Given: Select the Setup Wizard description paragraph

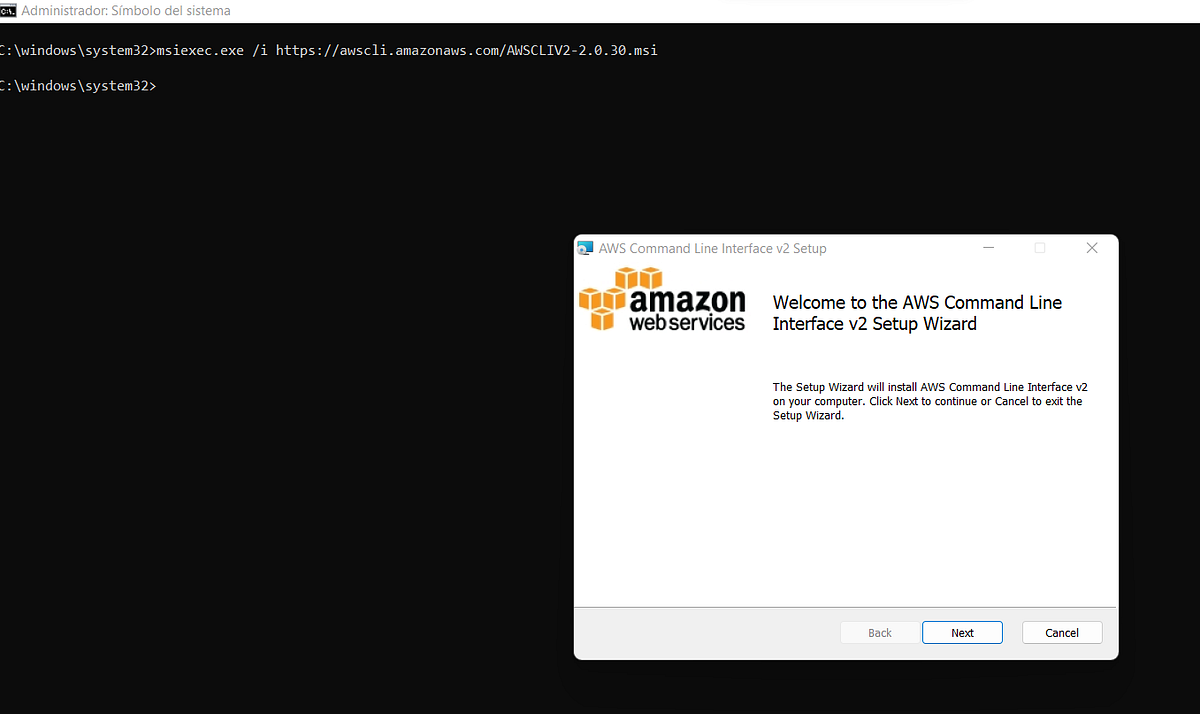Looking at the screenshot, I should tap(929, 400).
